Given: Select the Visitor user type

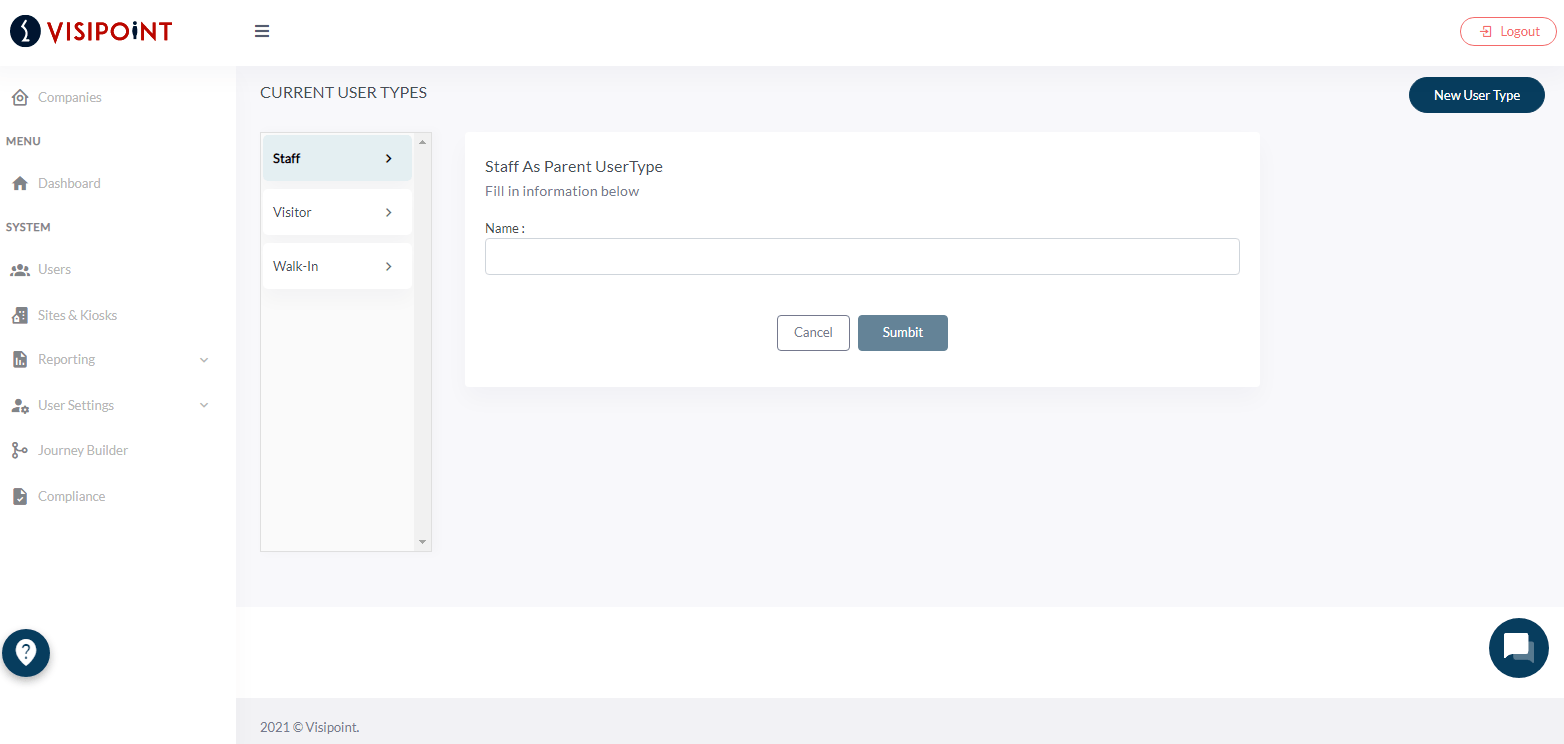Looking at the screenshot, I should (x=337, y=212).
